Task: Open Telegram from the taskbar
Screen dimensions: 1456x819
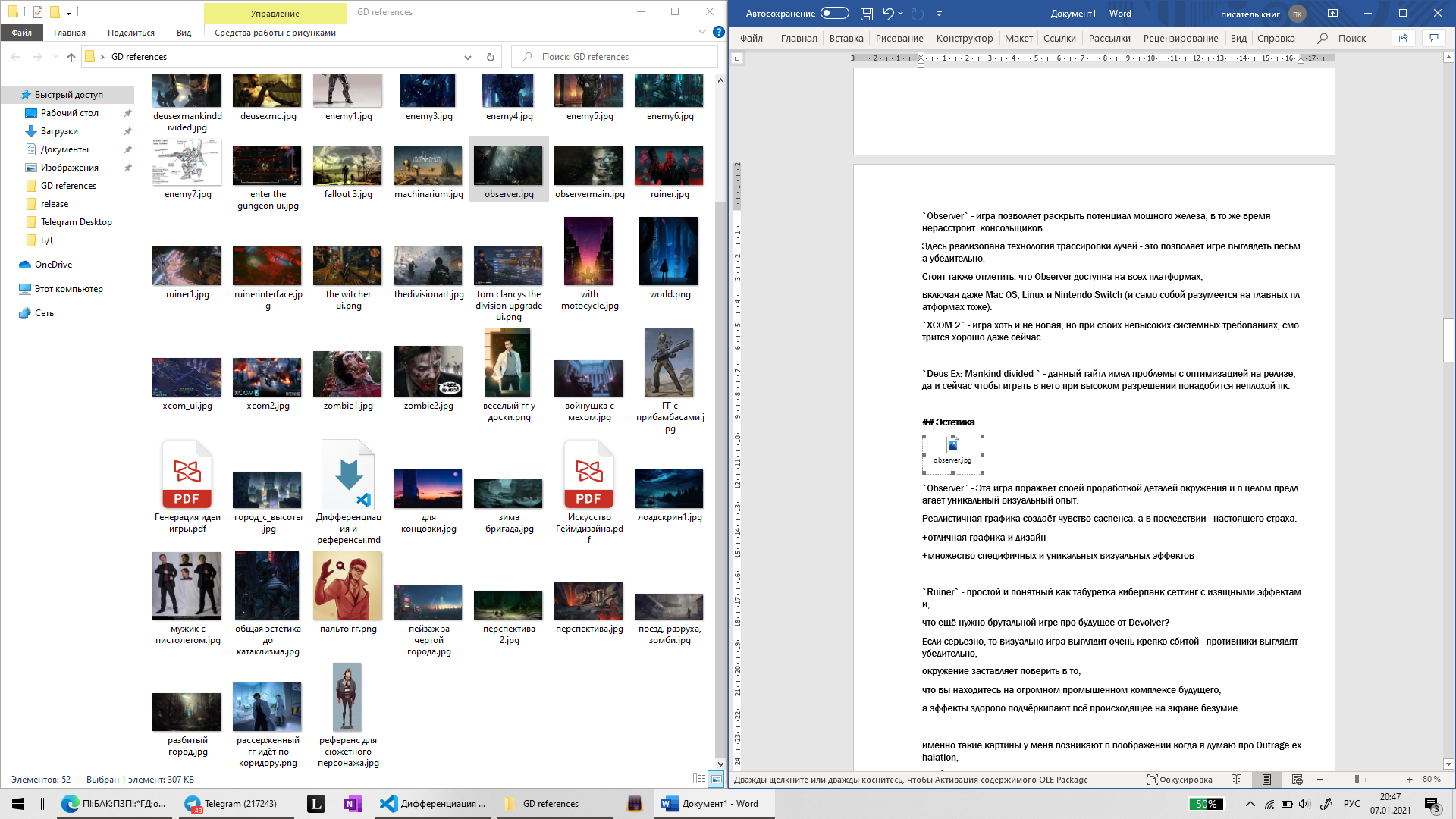Action: pyautogui.click(x=235, y=804)
